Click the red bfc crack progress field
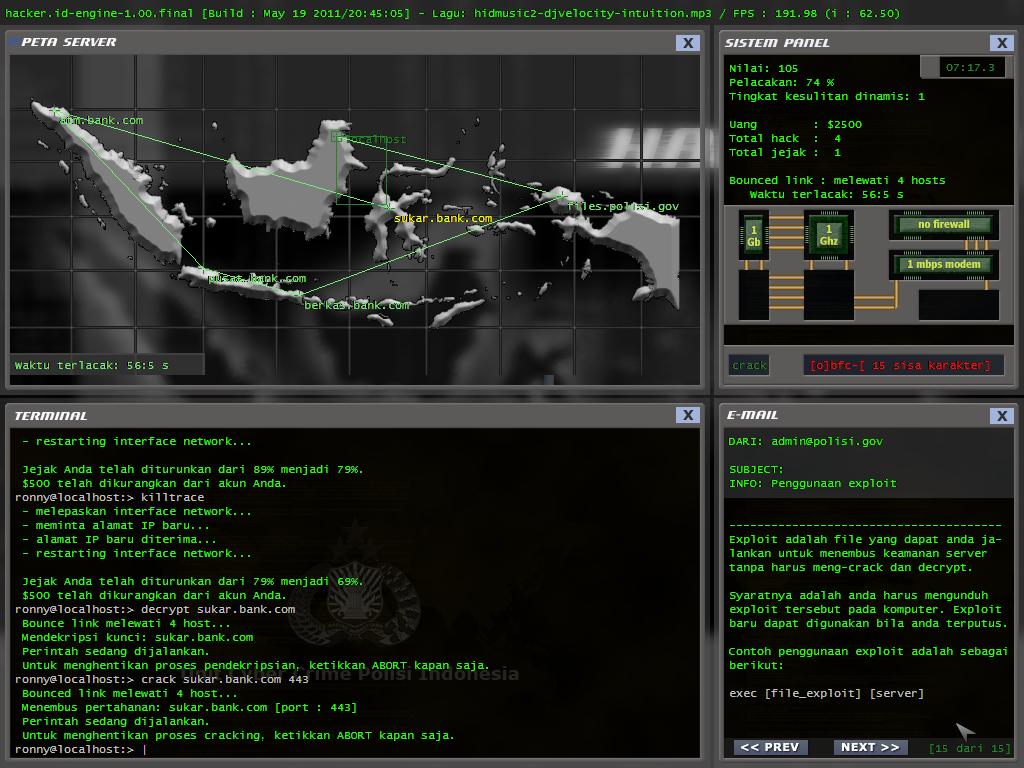 tap(900, 366)
